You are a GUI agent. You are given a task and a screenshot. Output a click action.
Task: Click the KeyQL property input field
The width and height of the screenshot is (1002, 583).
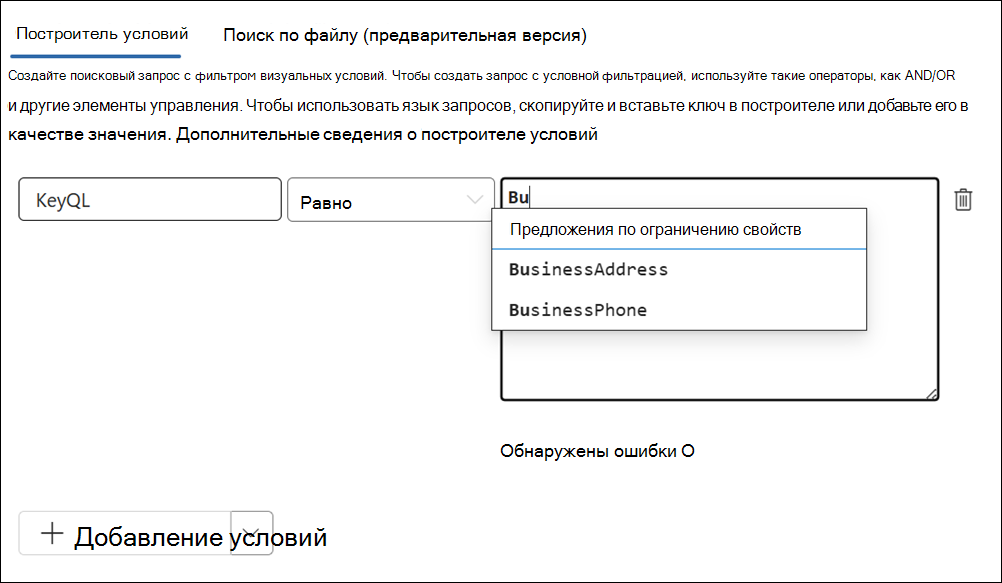[x=150, y=200]
